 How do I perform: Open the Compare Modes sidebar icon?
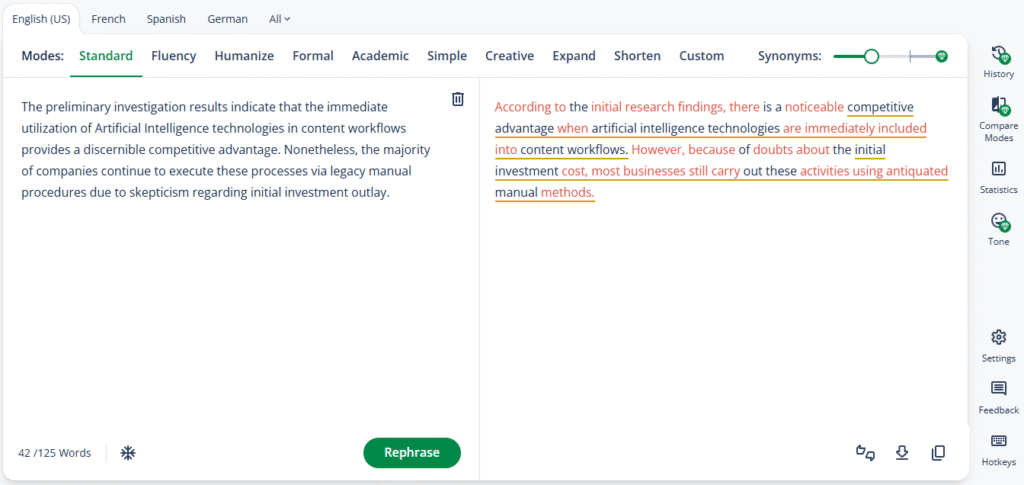click(x=998, y=106)
